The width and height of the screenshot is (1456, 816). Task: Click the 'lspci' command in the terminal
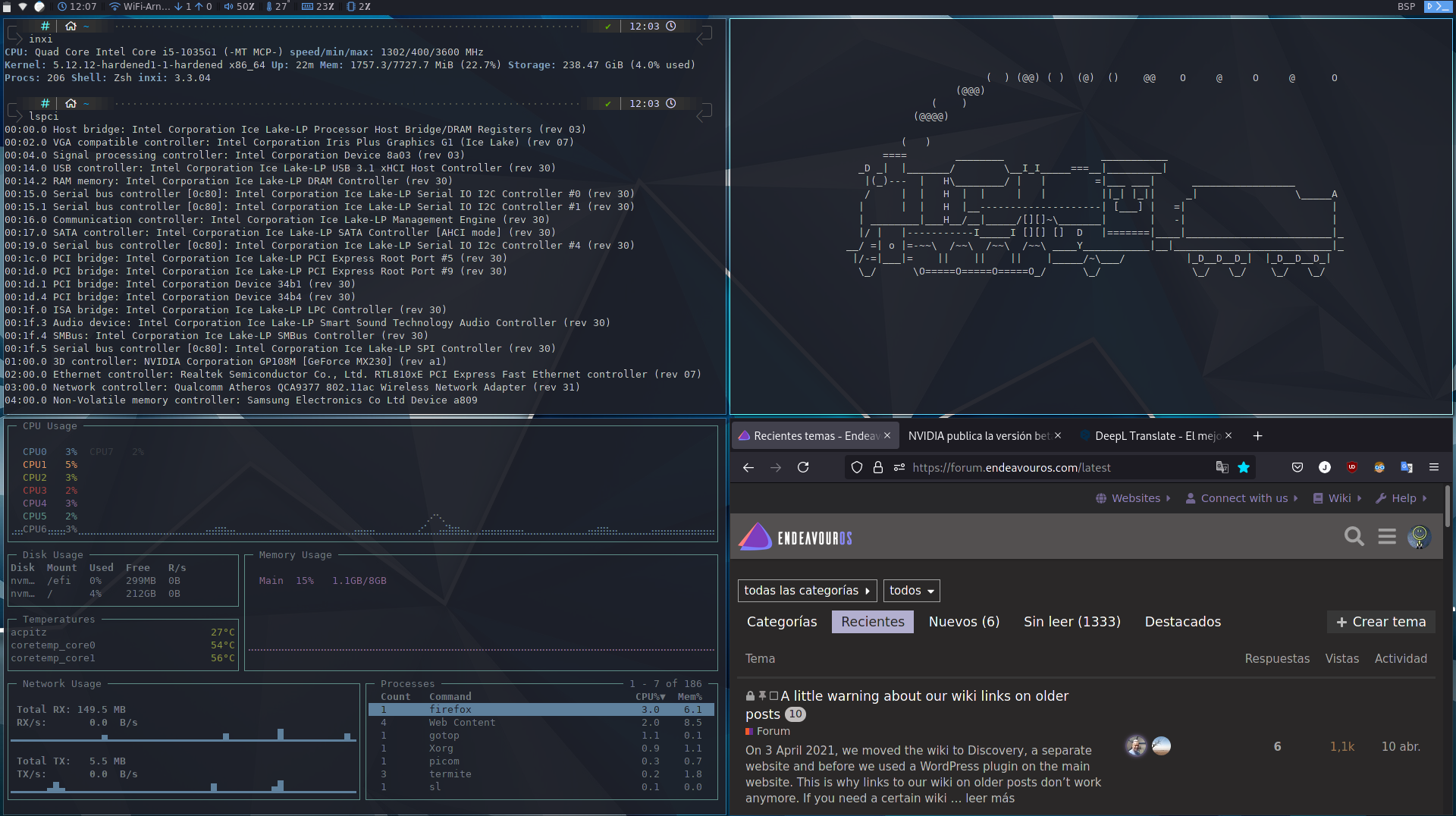coord(43,116)
